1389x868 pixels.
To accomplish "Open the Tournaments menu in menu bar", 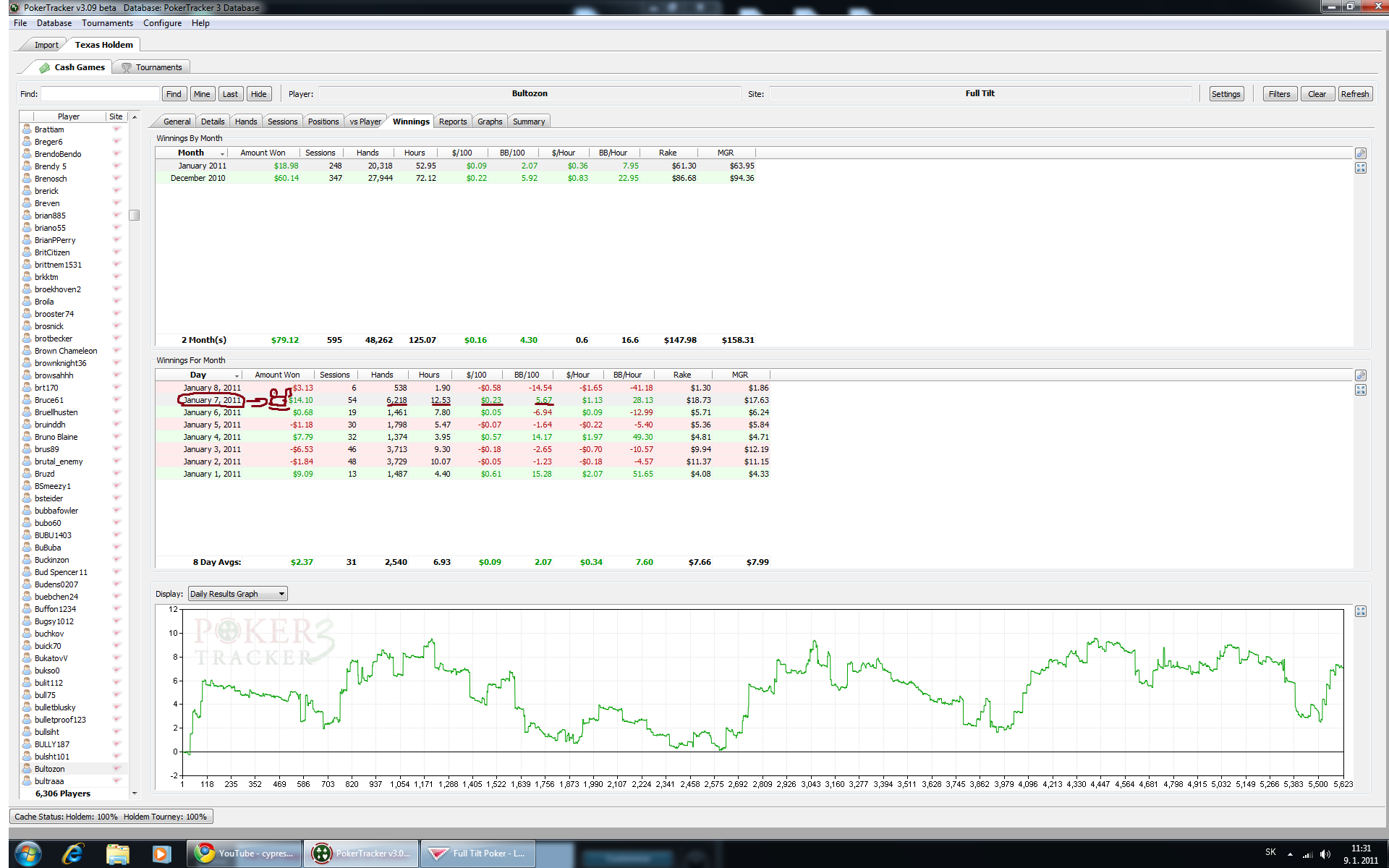I will coord(107,23).
